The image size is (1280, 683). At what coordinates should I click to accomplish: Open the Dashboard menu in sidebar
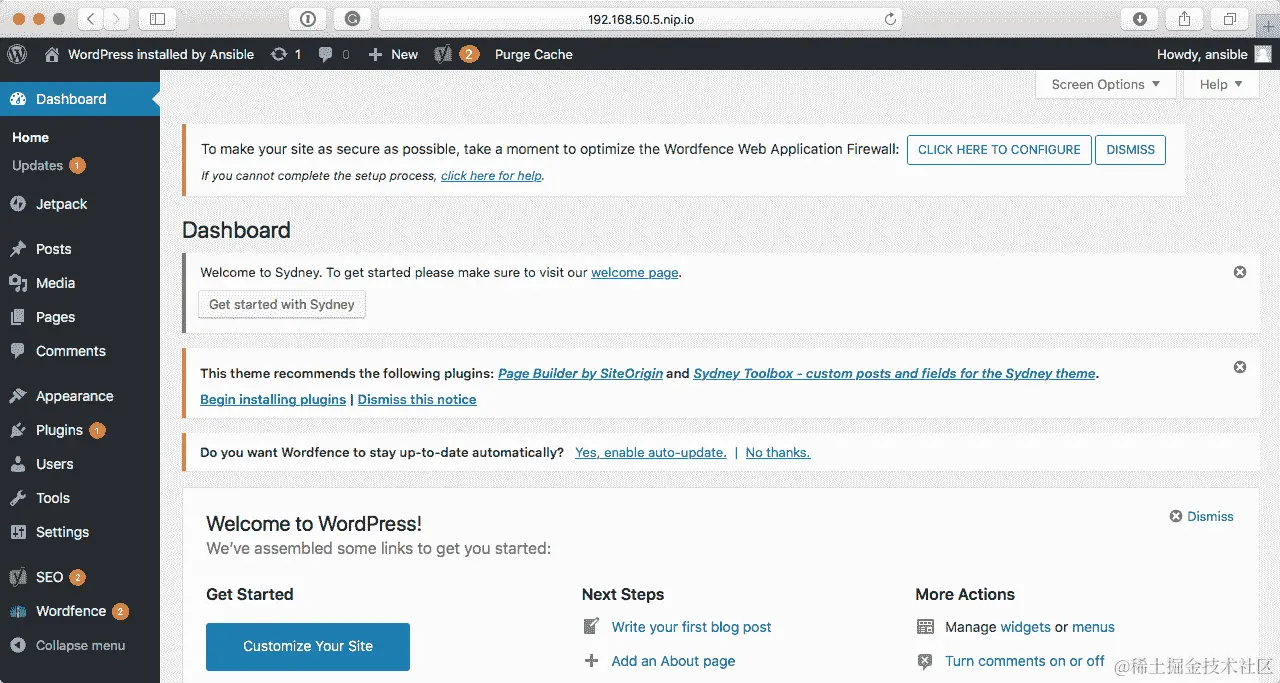(x=80, y=99)
